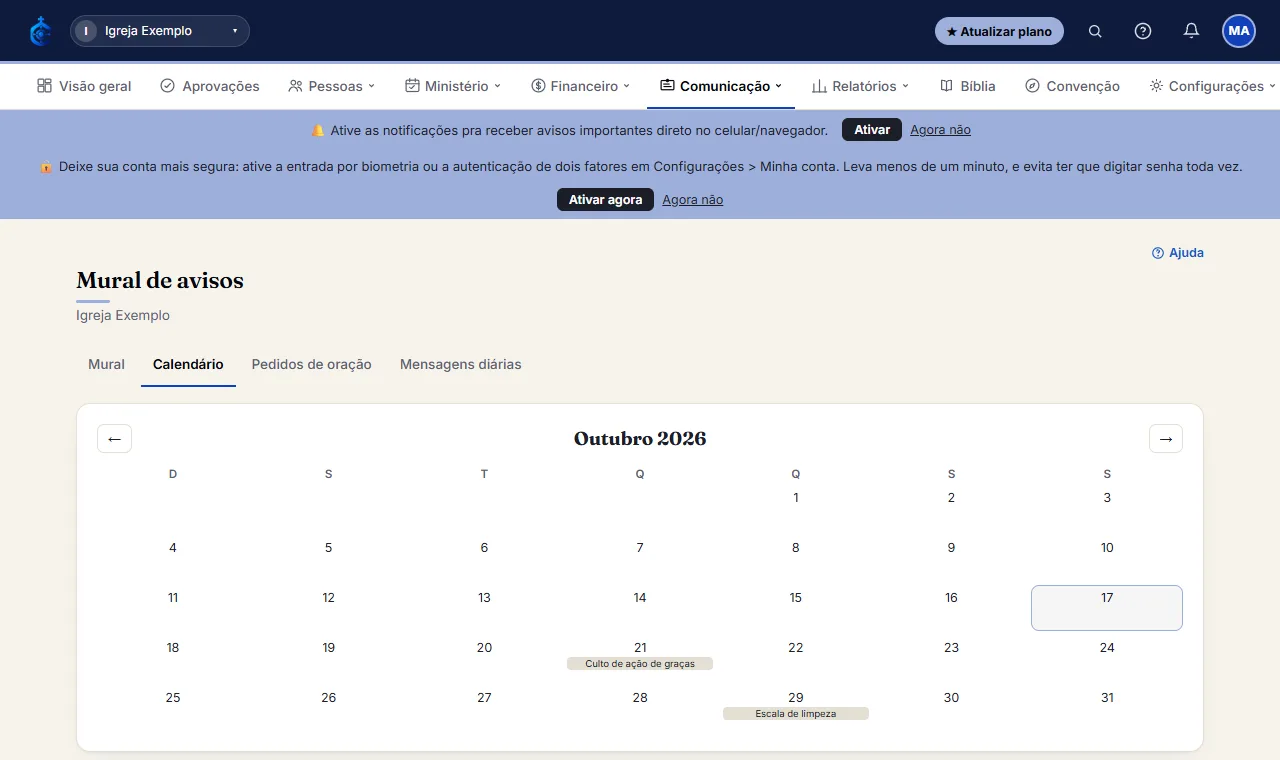Image resolution: width=1280 pixels, height=760 pixels.
Task: Click Ativar notifications button
Action: tap(872, 130)
